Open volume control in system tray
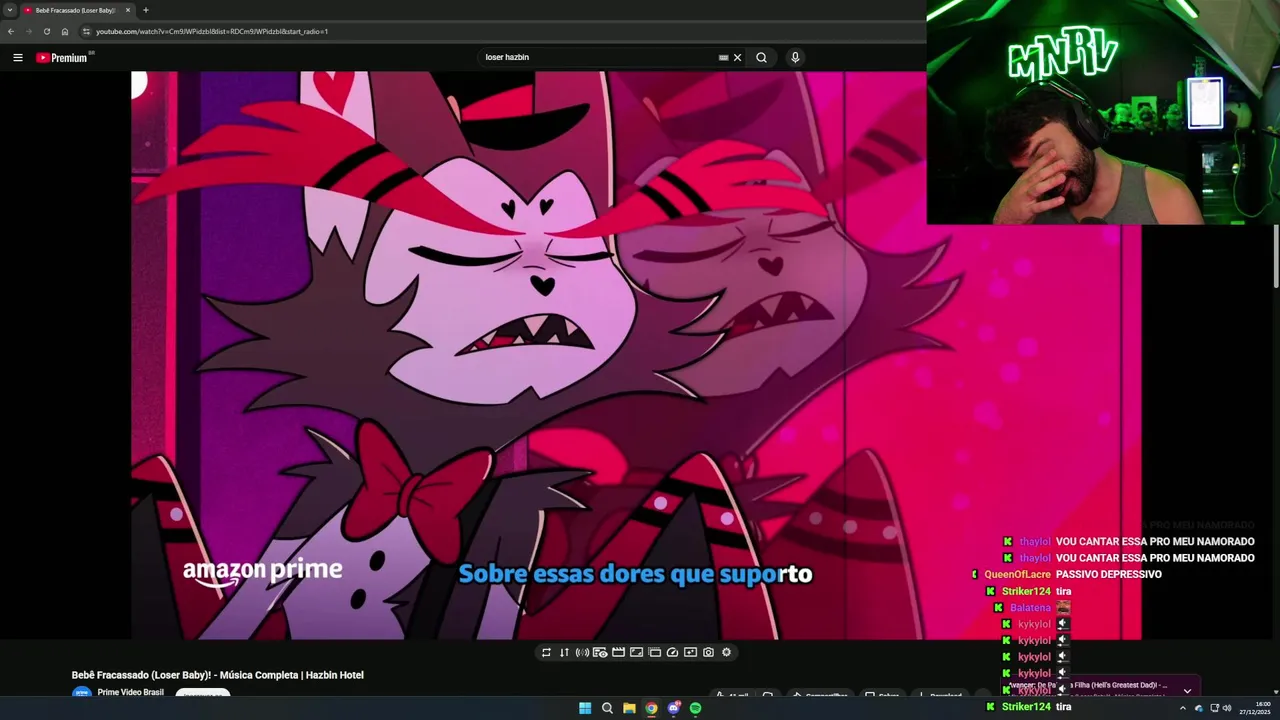The width and height of the screenshot is (1280, 720). pos(1227,708)
